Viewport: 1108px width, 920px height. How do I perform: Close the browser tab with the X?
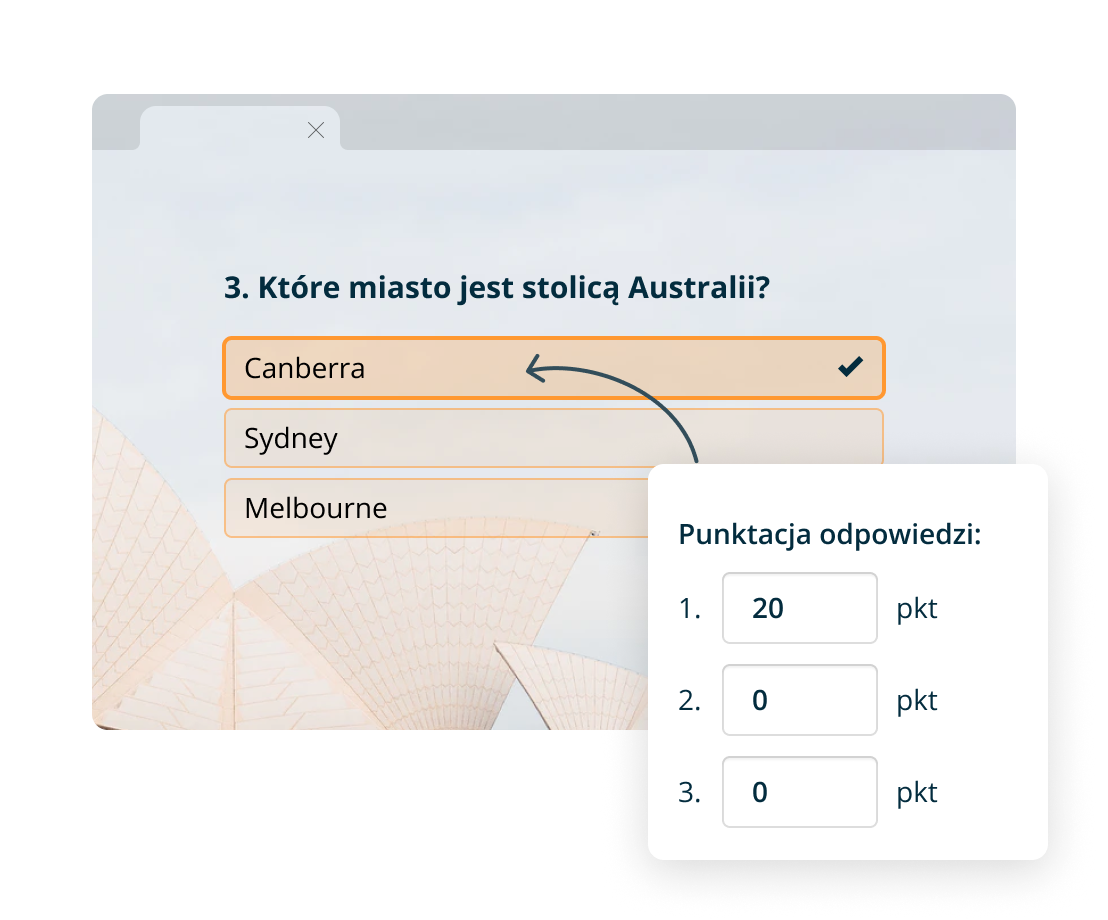316,130
